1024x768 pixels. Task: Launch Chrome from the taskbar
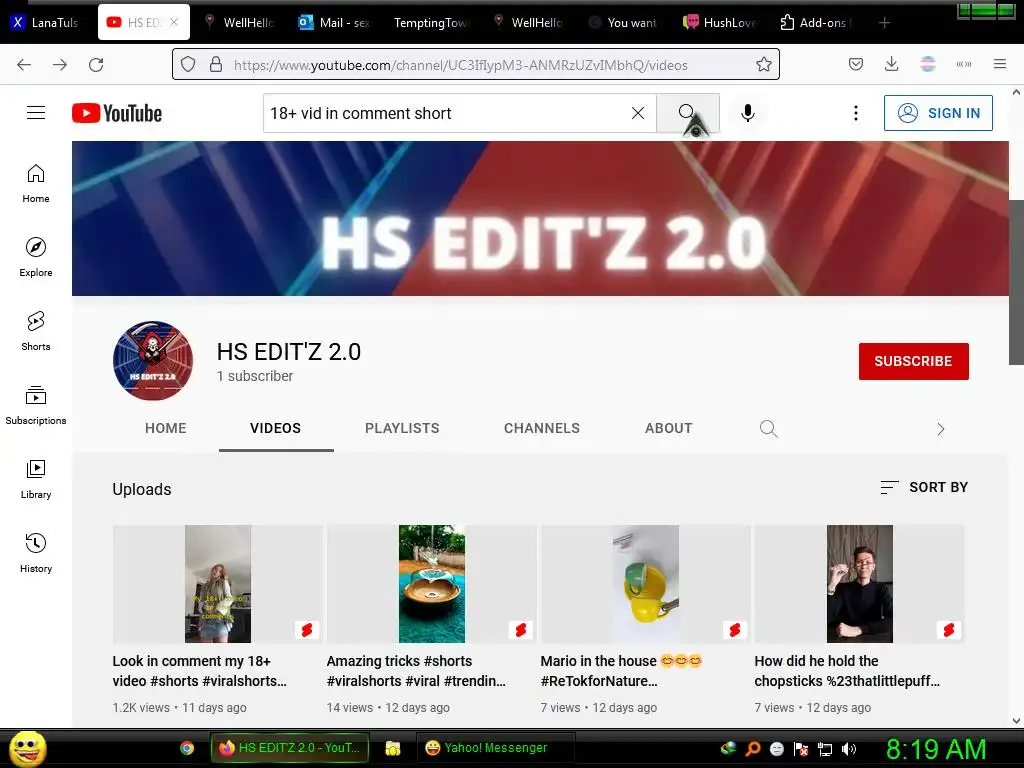(x=187, y=748)
